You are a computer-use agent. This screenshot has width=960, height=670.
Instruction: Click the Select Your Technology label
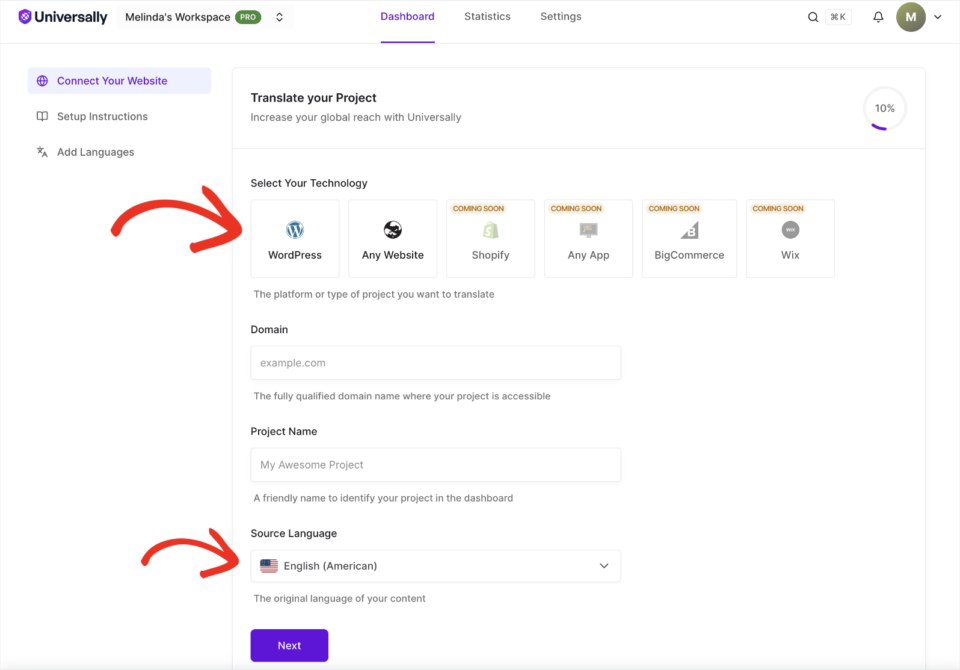click(x=309, y=183)
